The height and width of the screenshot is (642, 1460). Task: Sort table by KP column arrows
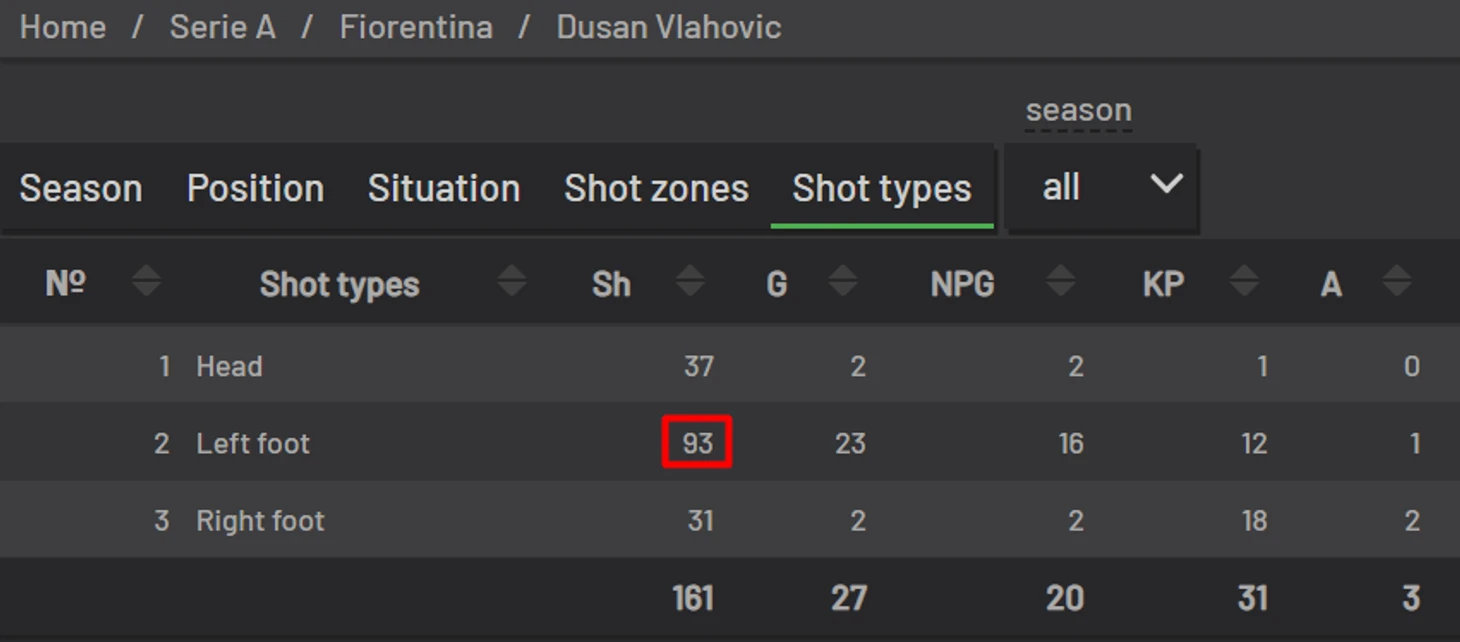click(1244, 283)
